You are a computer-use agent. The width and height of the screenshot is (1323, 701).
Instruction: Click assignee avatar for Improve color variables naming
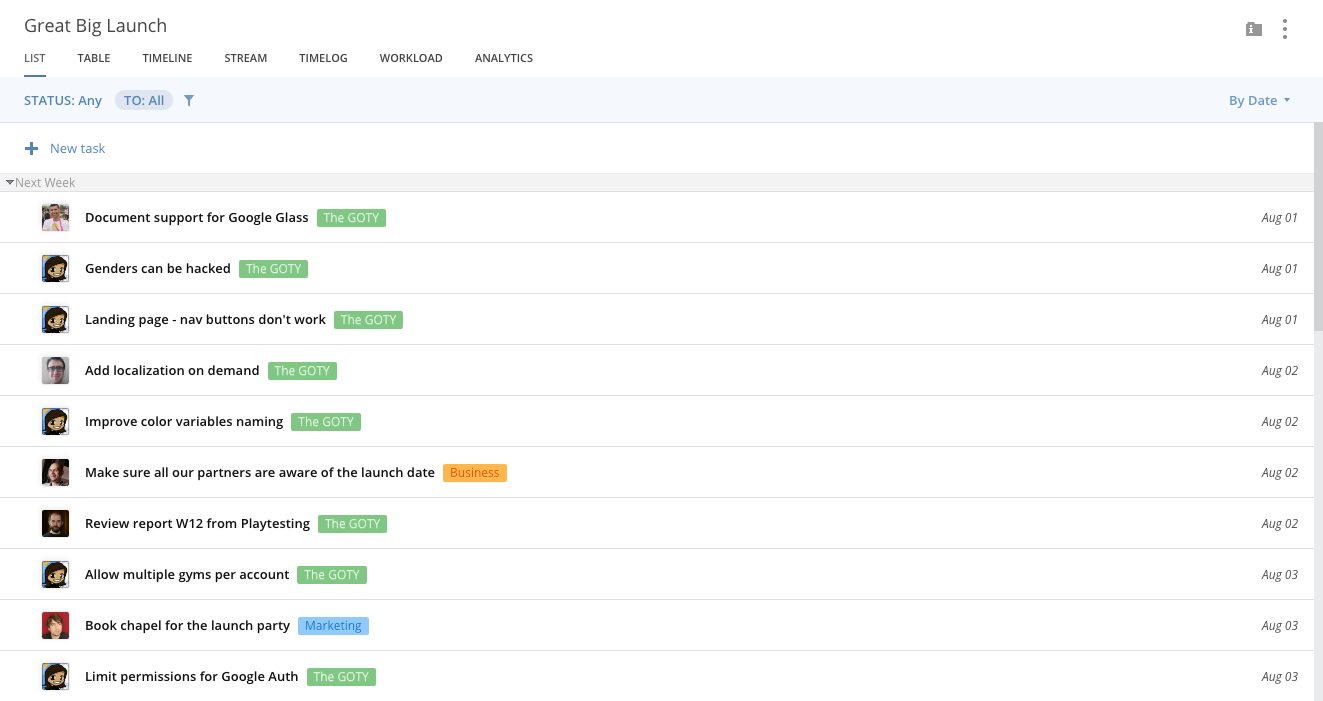pos(55,421)
